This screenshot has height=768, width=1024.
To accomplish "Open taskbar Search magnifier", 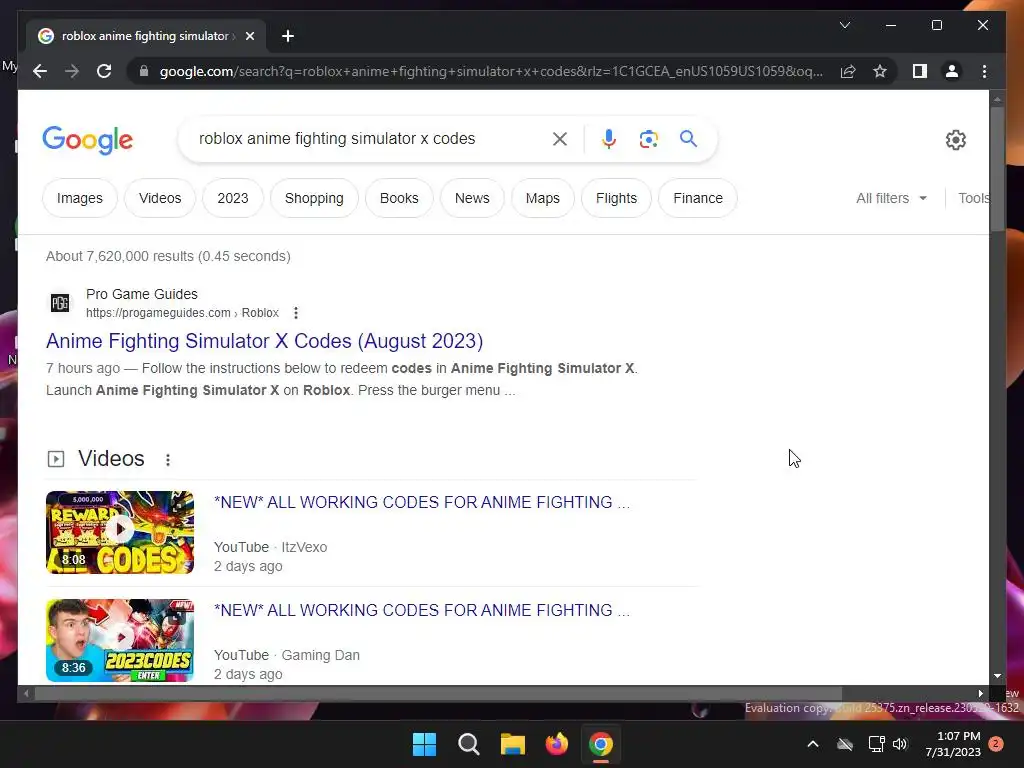I will [469, 744].
